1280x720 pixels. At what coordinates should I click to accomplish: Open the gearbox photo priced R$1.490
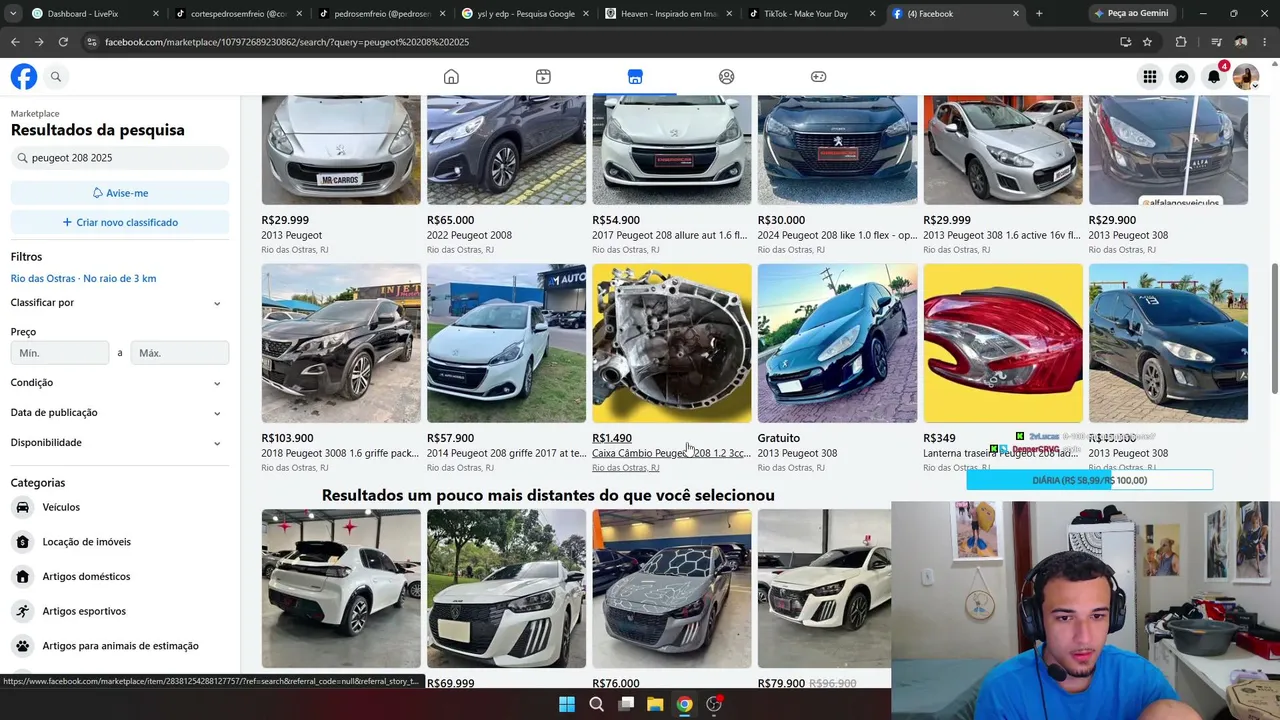pos(672,343)
